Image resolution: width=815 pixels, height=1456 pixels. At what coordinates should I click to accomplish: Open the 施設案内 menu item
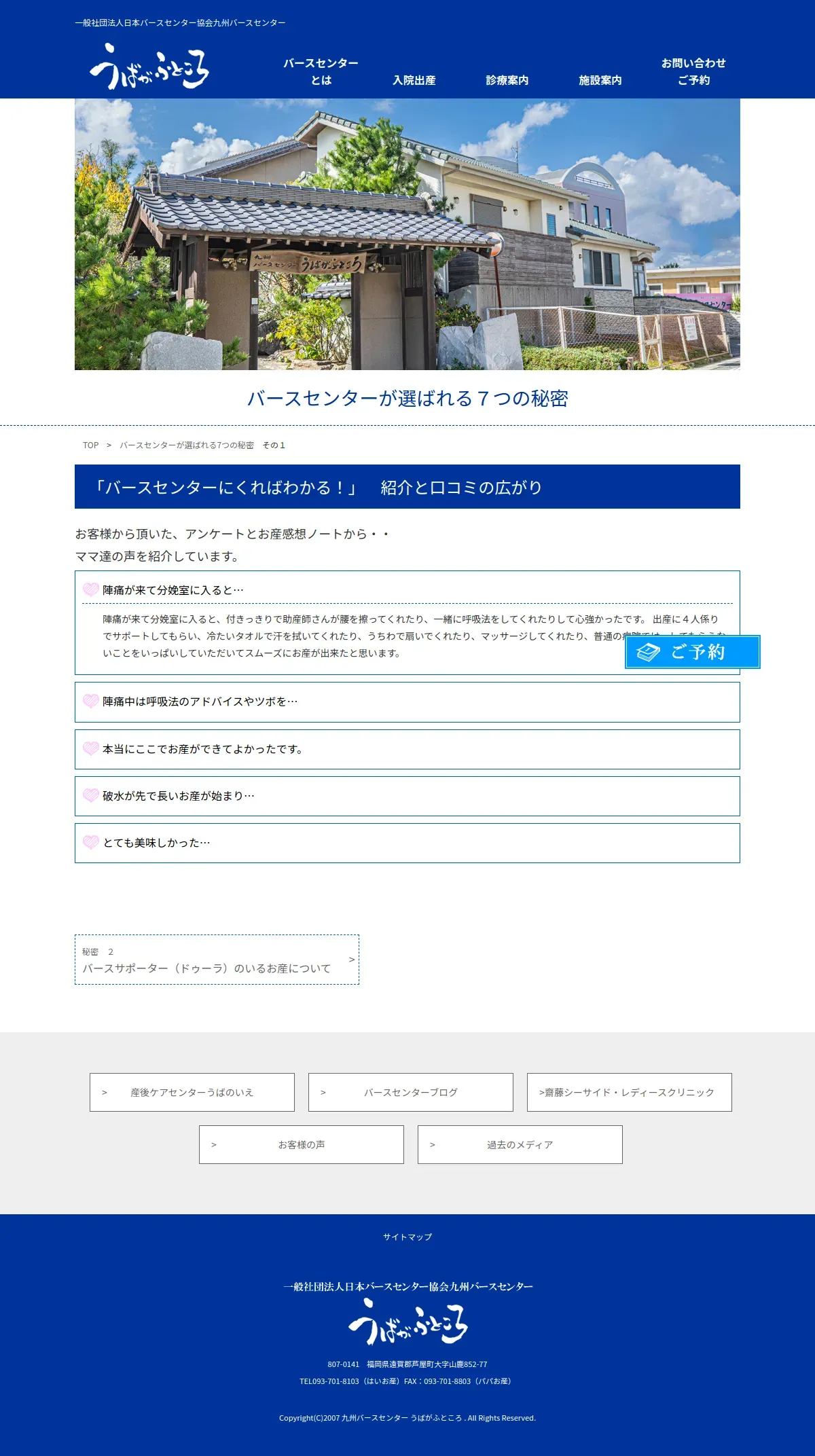[600, 80]
